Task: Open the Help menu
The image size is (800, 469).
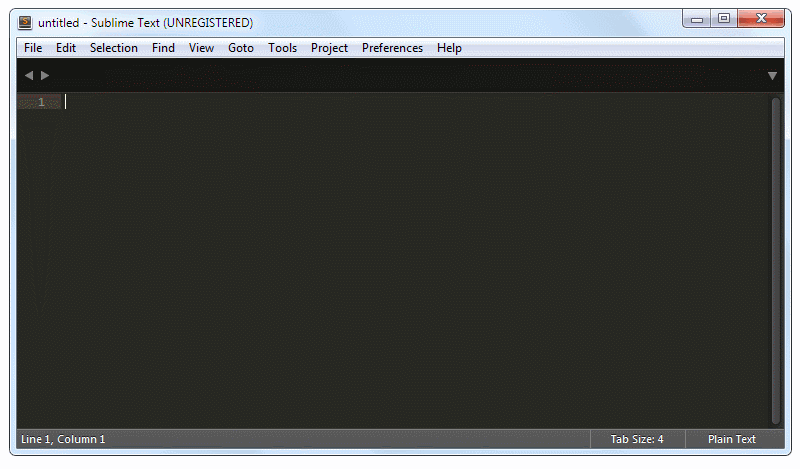Action: click(x=449, y=48)
